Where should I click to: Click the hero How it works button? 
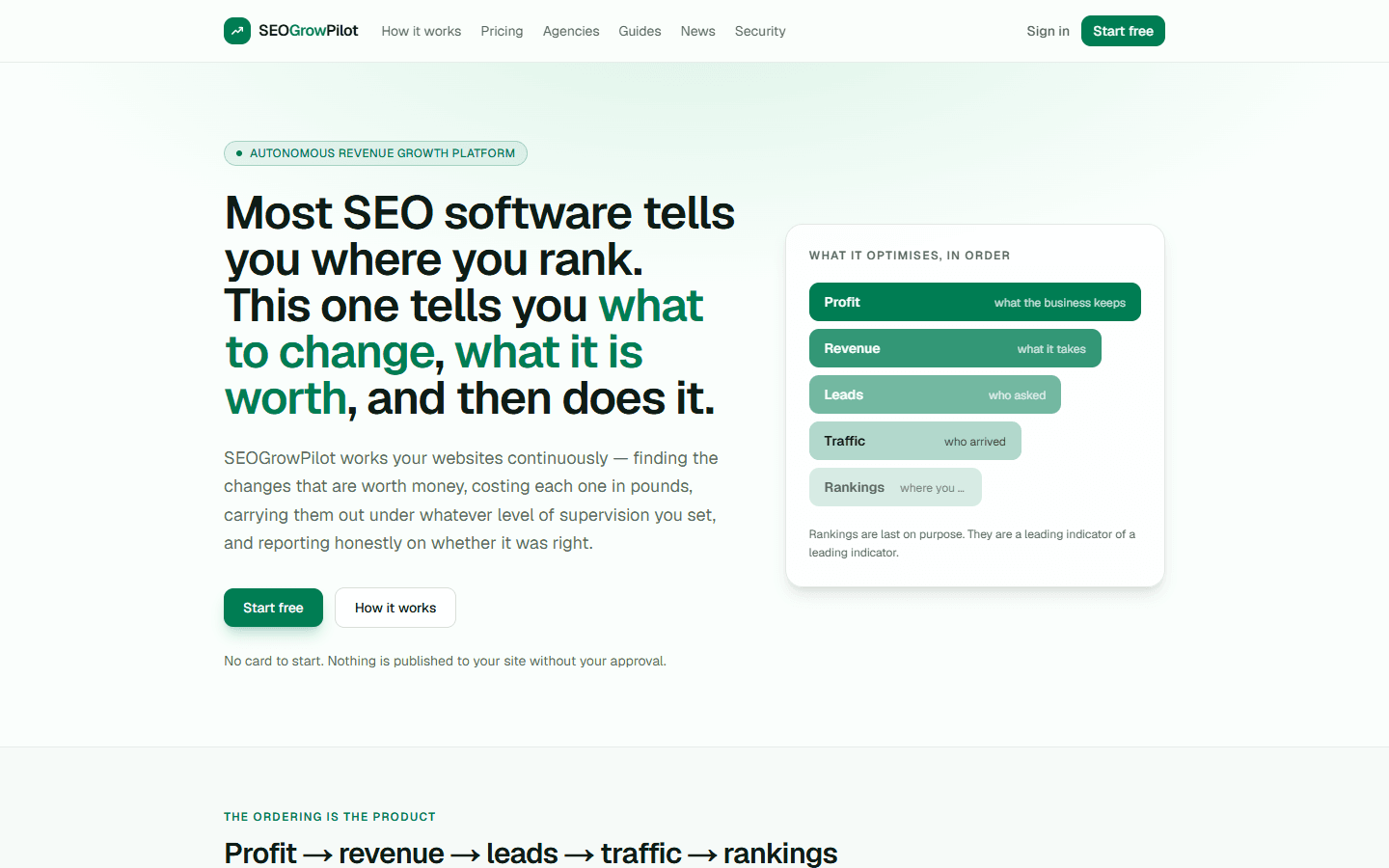point(395,608)
